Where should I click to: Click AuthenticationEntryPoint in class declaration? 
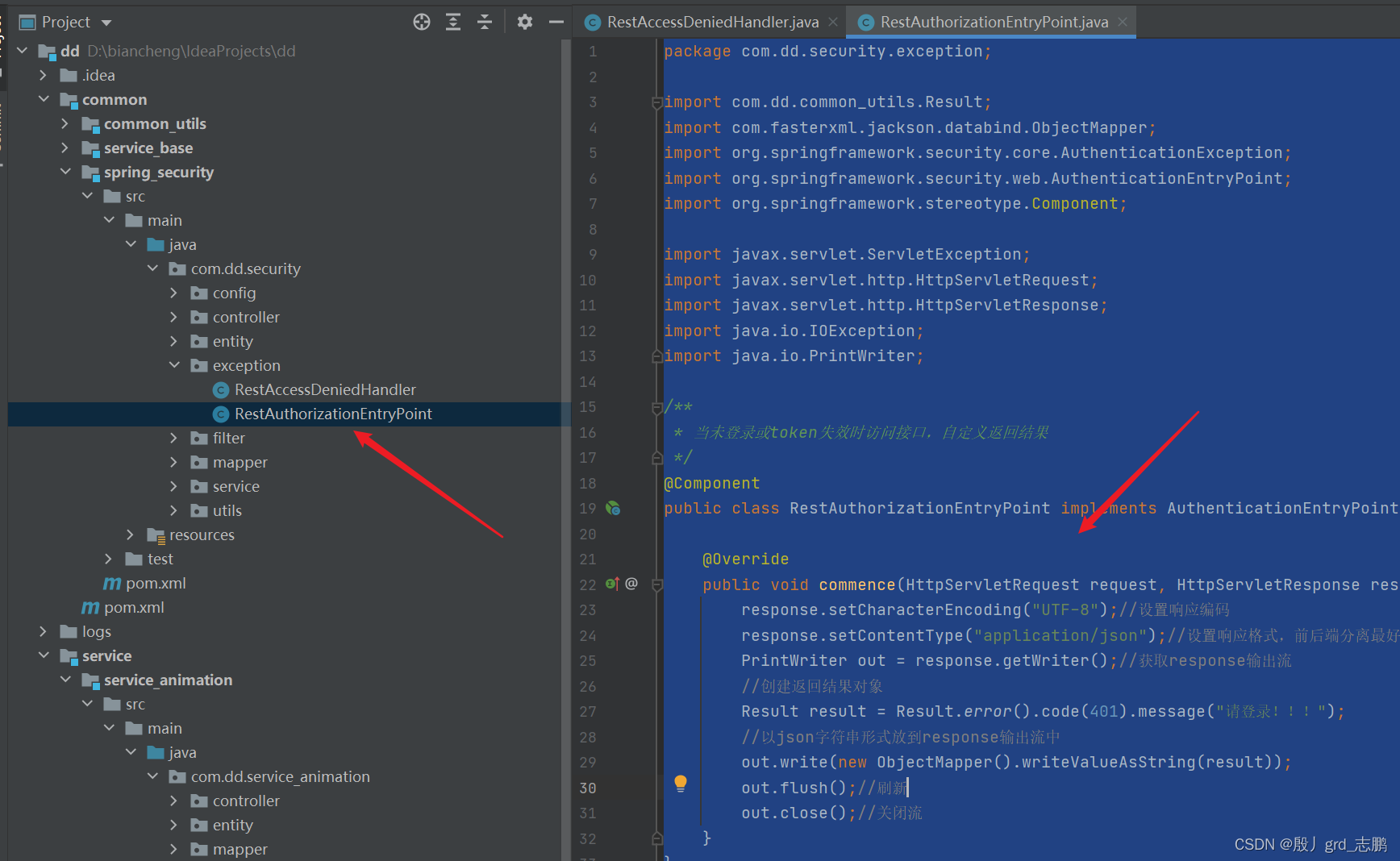pos(1281,508)
